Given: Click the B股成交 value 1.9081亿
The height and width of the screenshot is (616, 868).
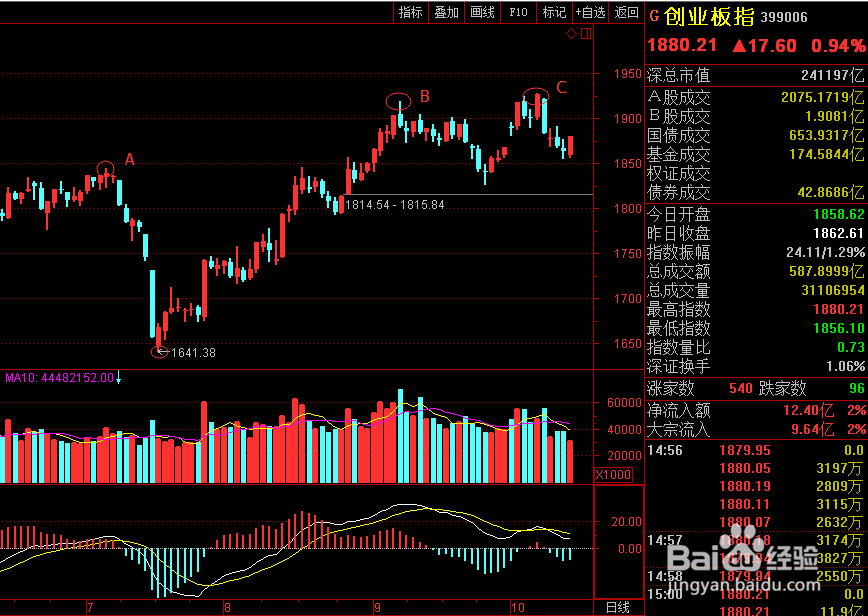Looking at the screenshot, I should coord(834,116).
